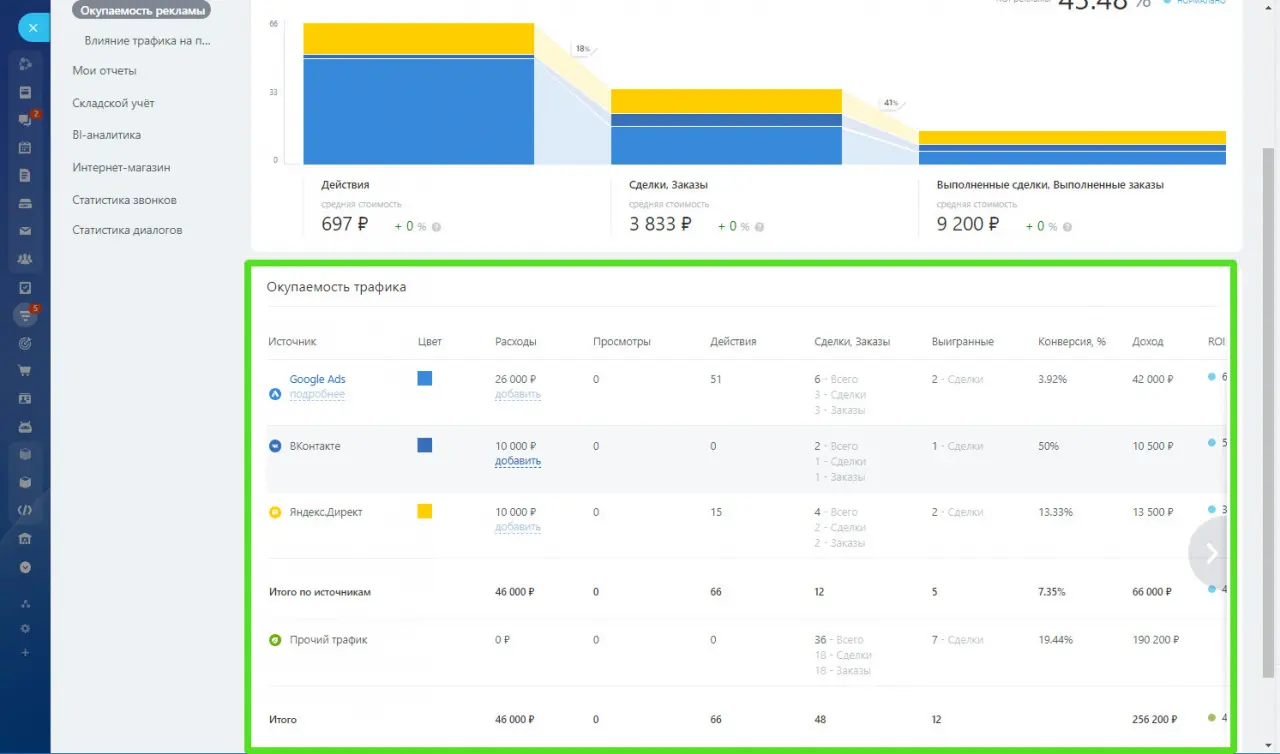The height and width of the screenshot is (754, 1280).
Task: Expand details via подробнее under Google Ads
Action: (x=317, y=395)
